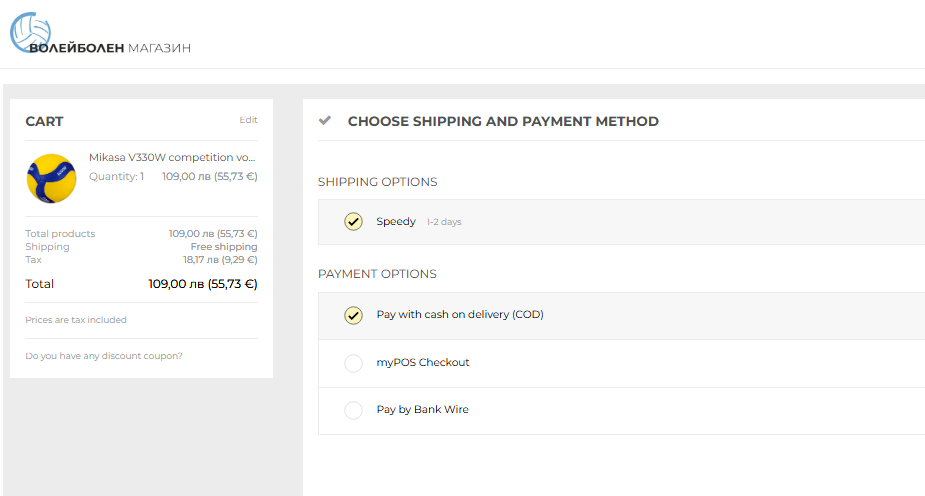
Task: Click the 1-2 days delivery time text
Action: tap(444, 222)
